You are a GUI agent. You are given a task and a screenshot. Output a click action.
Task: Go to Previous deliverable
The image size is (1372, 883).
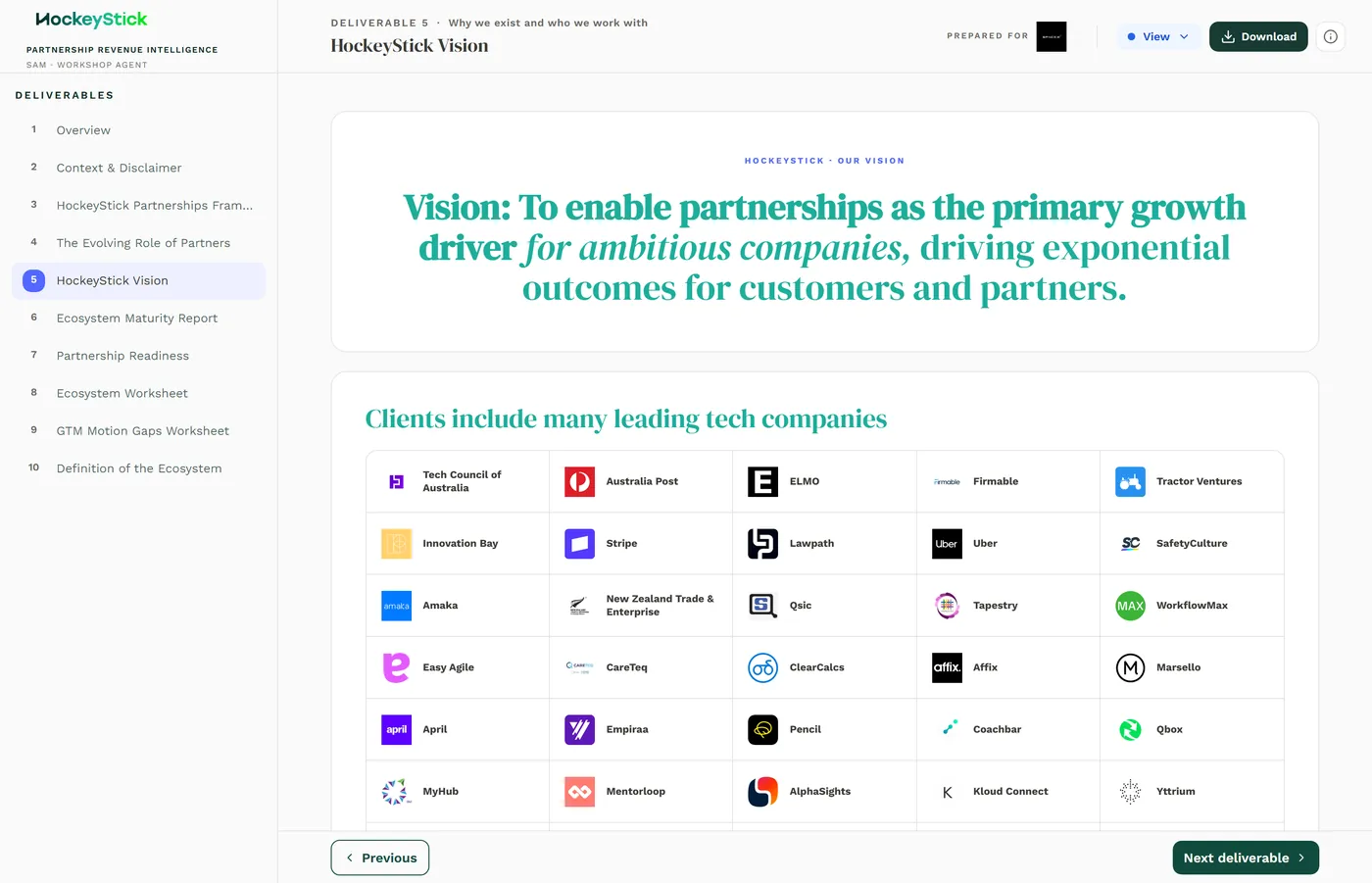[380, 858]
